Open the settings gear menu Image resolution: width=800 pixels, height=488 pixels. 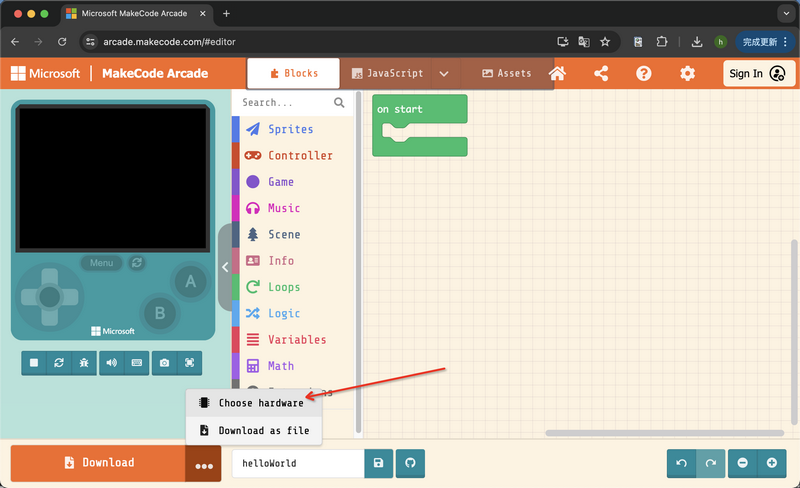[x=687, y=73]
